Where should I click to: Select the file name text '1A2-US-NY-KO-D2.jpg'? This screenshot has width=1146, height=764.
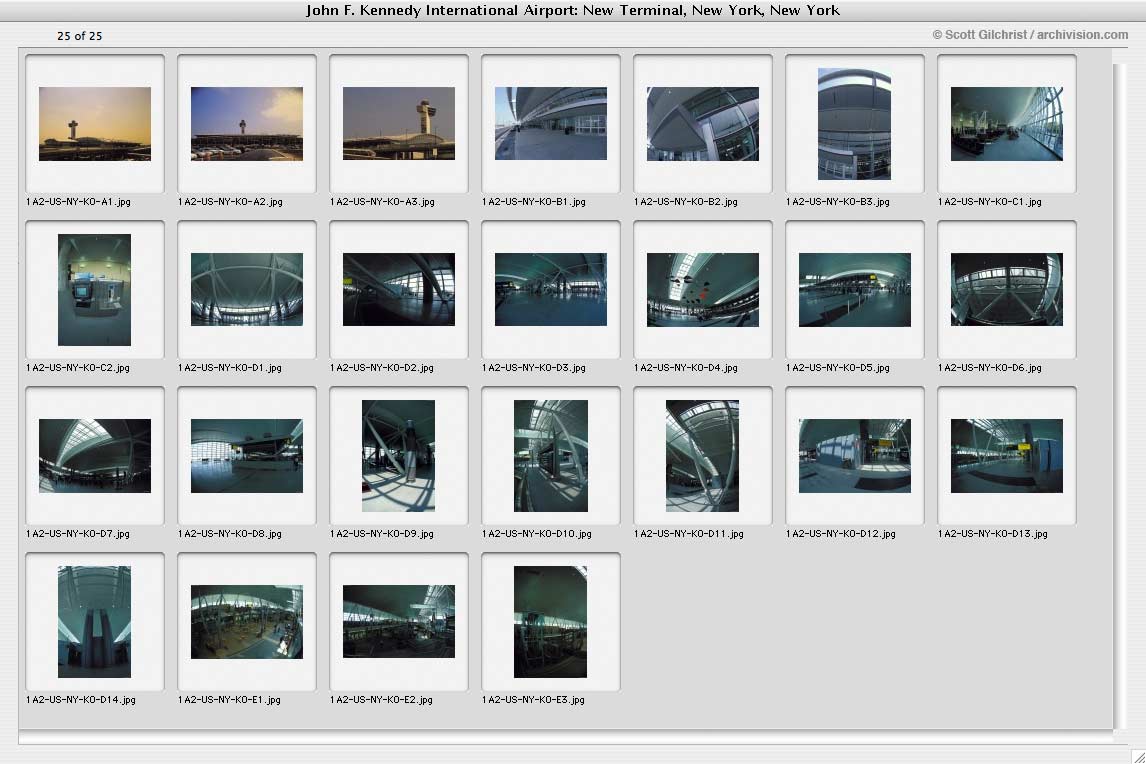click(x=382, y=368)
